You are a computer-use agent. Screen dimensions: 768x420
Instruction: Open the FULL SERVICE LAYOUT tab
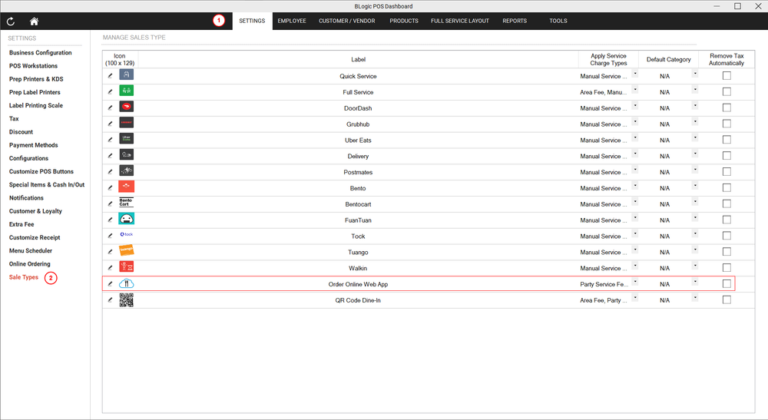pyautogui.click(x=460, y=21)
